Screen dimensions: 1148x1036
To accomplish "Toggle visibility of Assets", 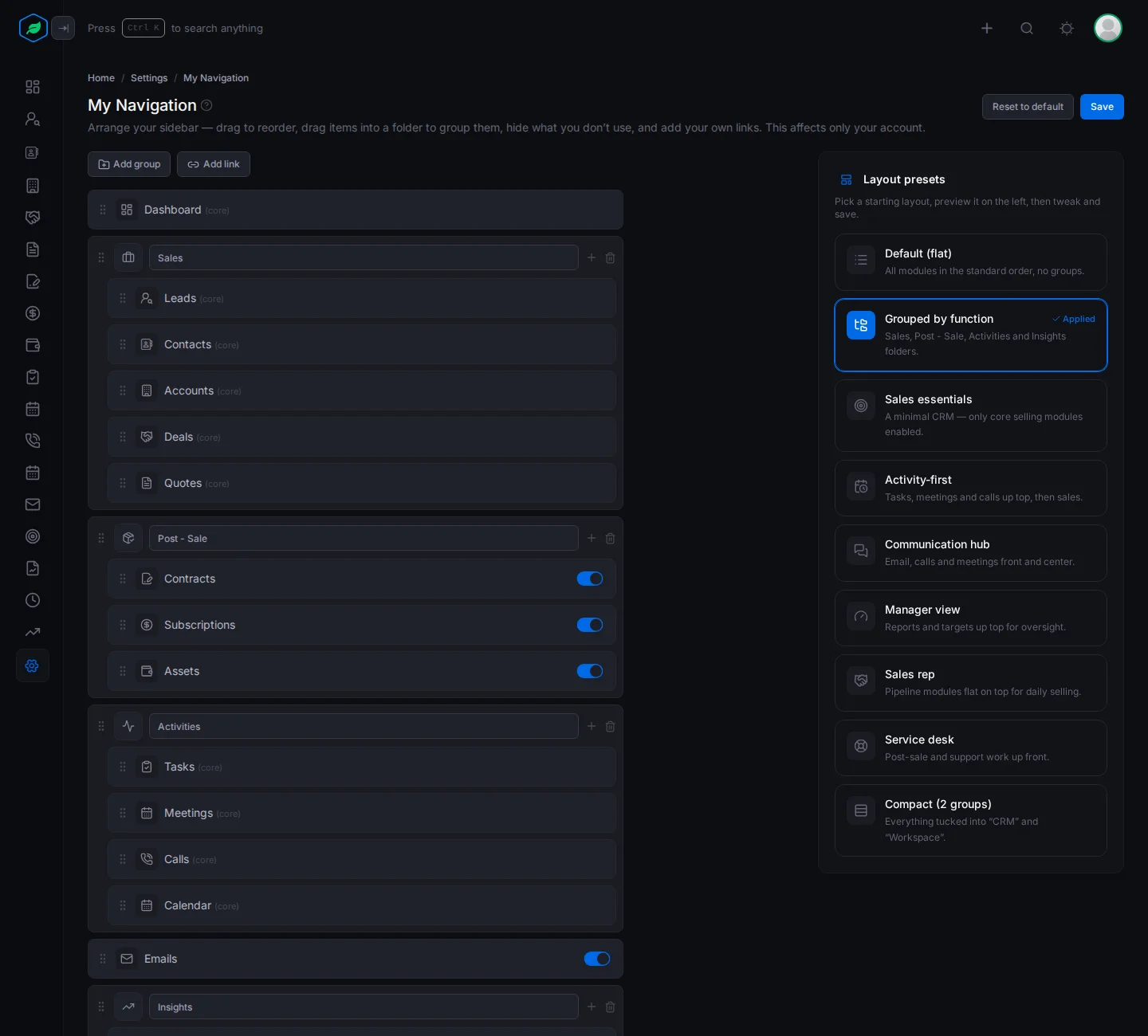I will 590,671.
